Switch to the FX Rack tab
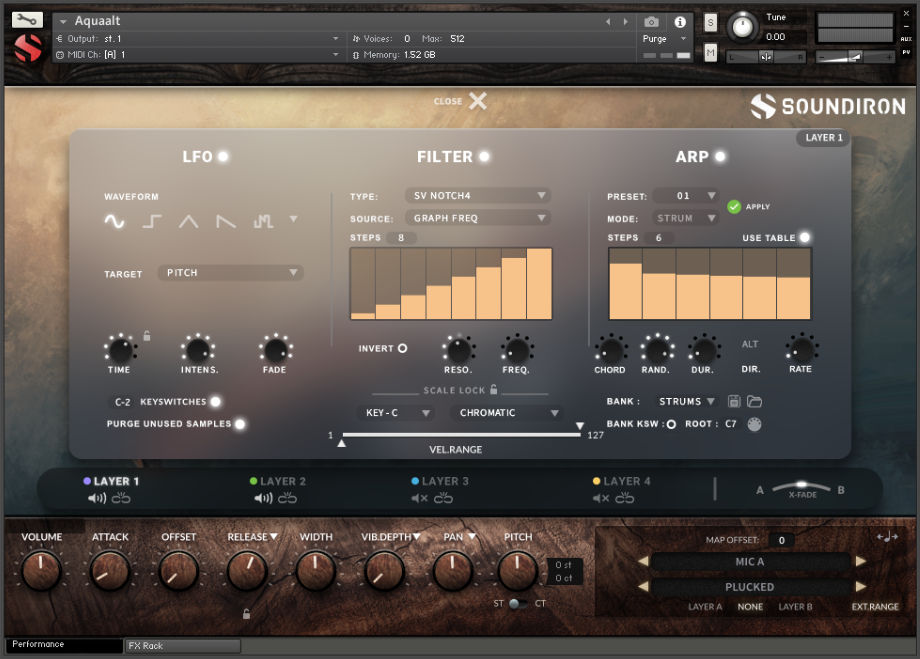Viewport: 920px width, 659px height. (x=180, y=645)
